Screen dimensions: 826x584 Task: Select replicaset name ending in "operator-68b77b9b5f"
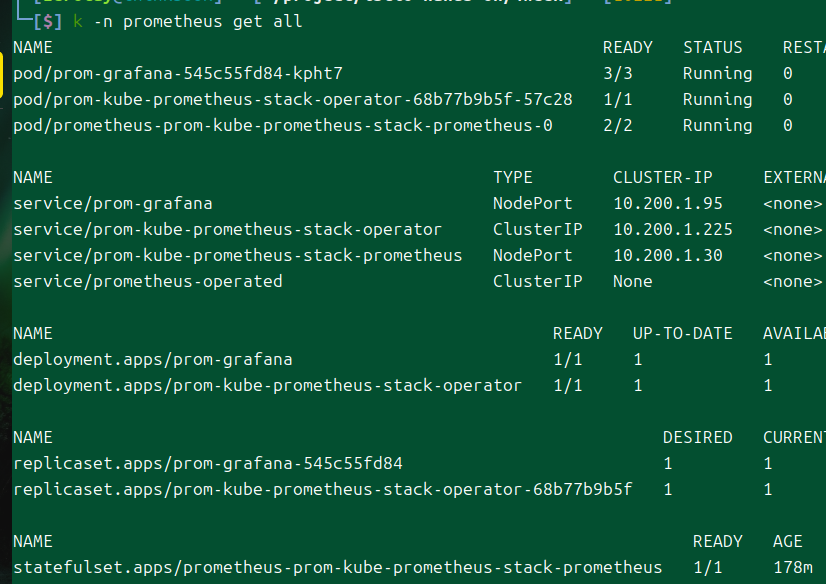click(323, 489)
